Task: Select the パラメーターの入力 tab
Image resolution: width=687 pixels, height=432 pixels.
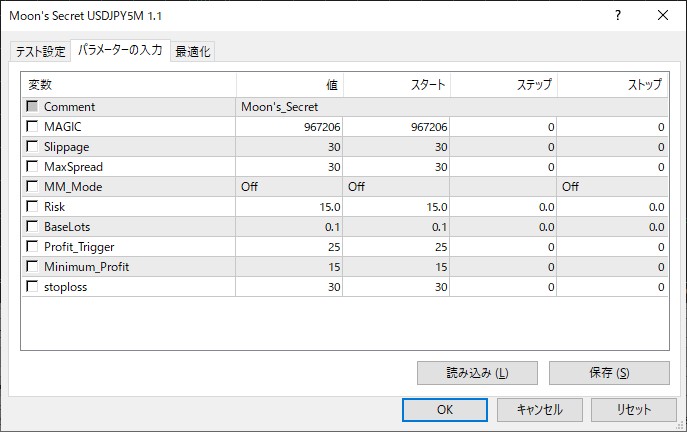Action: [x=121, y=51]
